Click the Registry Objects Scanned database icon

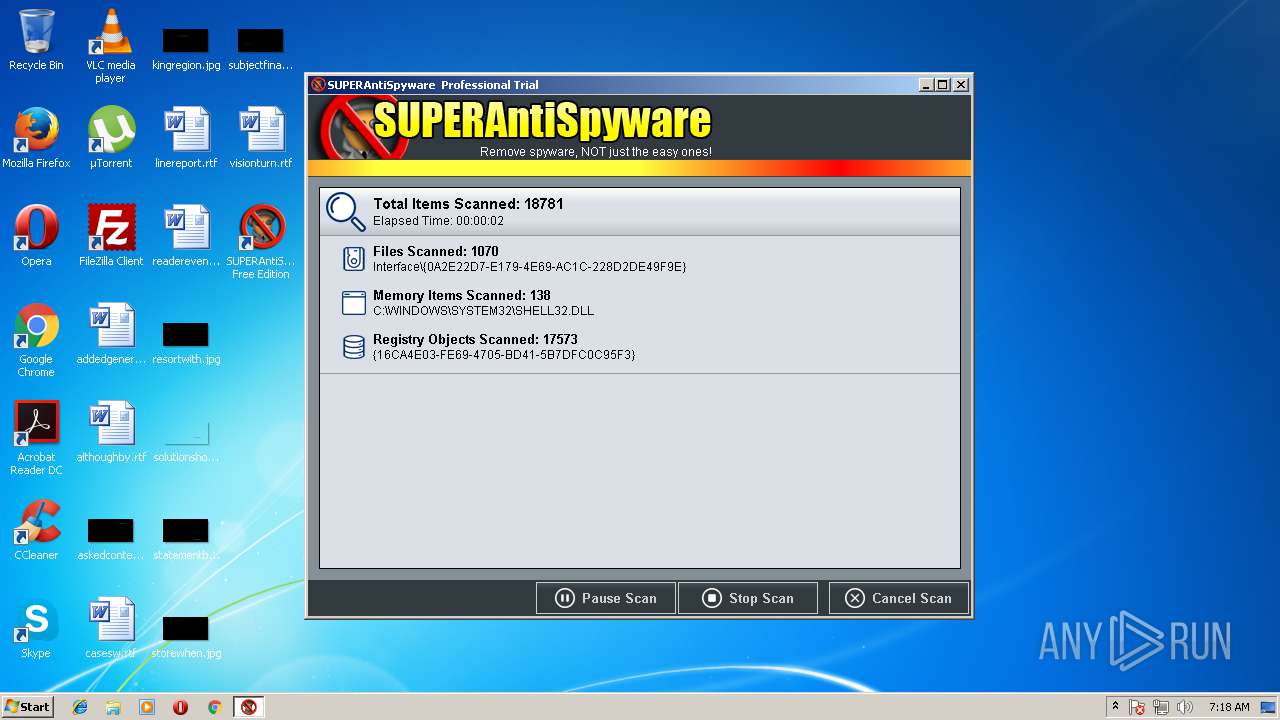(x=353, y=347)
